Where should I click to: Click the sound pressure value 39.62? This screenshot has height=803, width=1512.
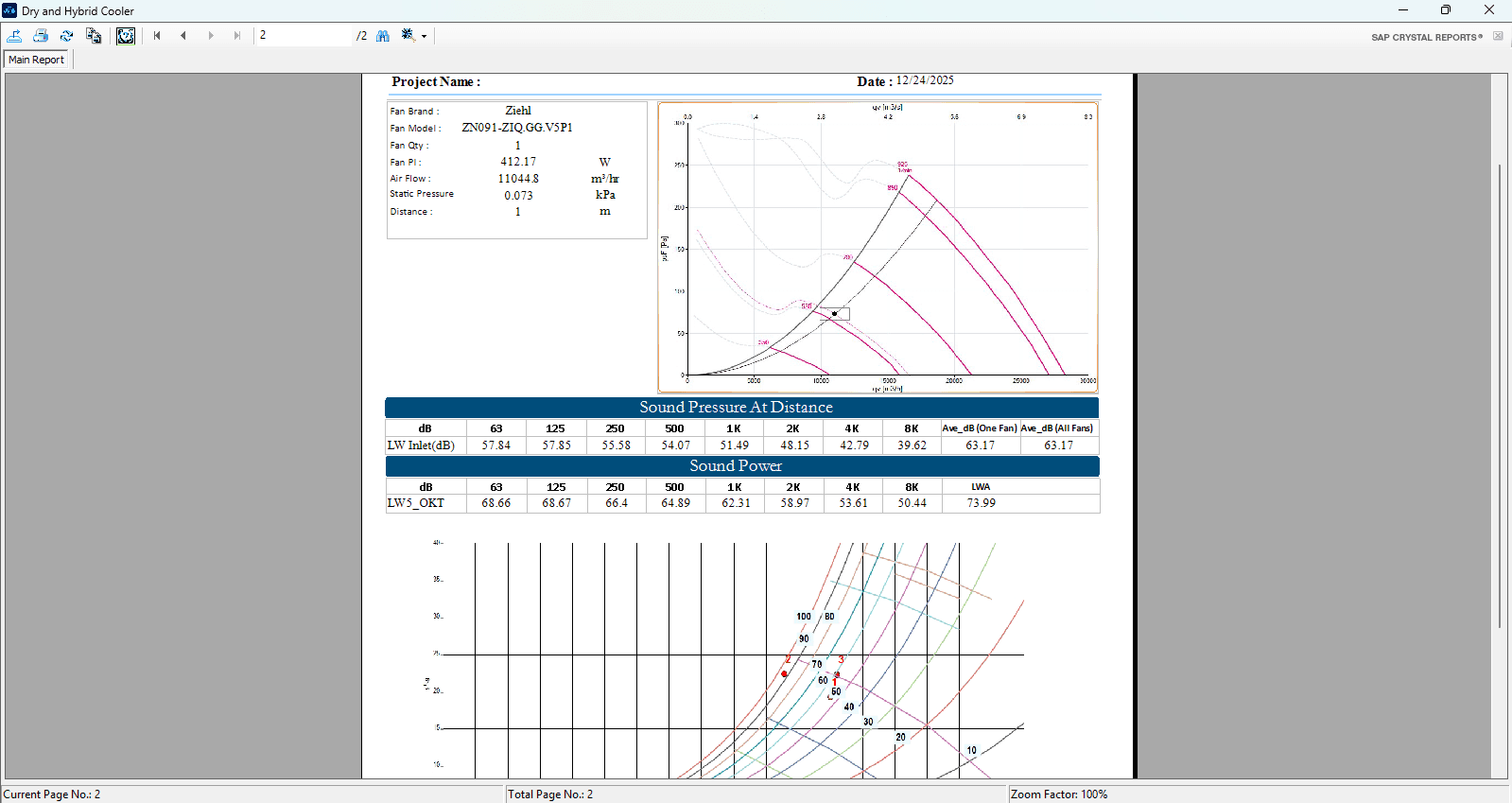pyautogui.click(x=912, y=445)
